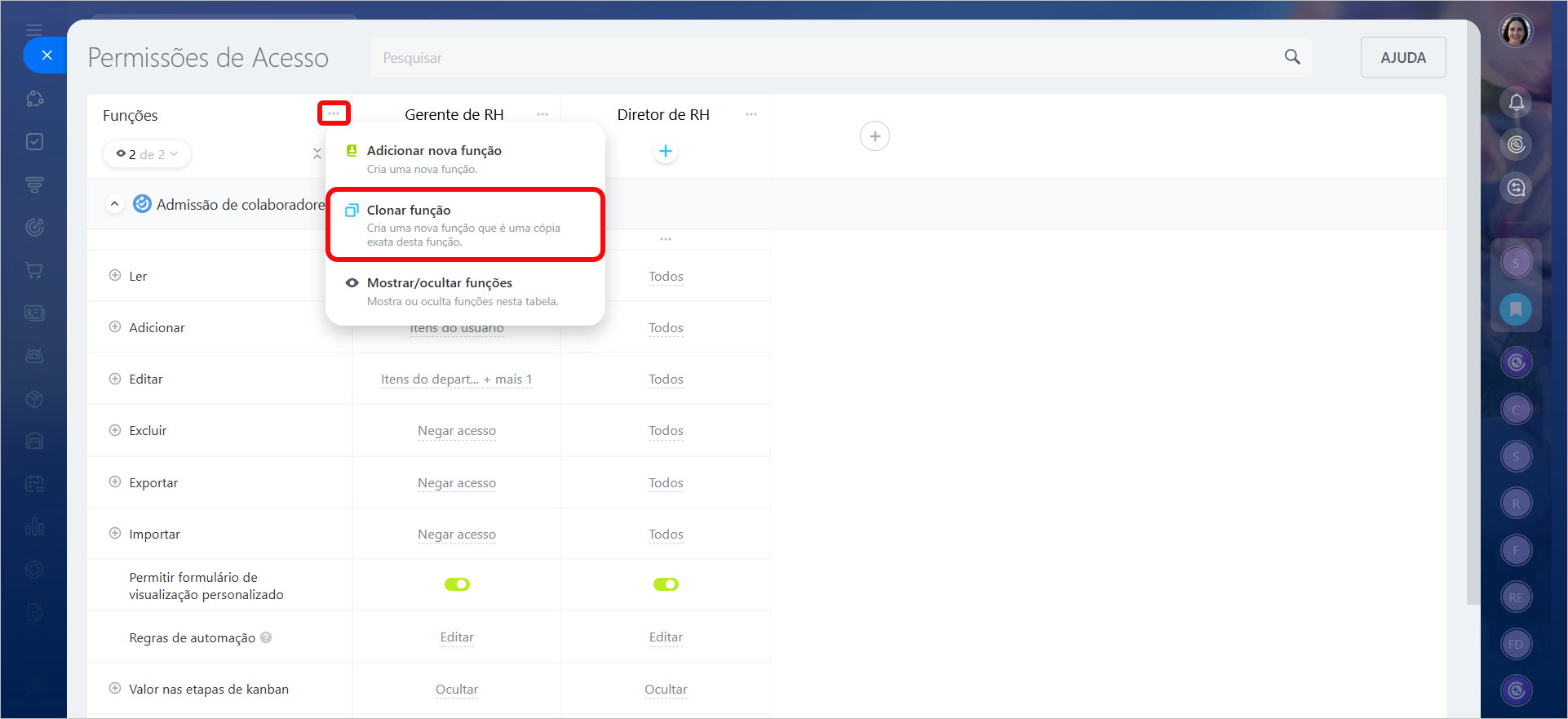This screenshot has height=719, width=1568.
Task: Click the blue plus under Diretor de RH
Action: point(666,151)
